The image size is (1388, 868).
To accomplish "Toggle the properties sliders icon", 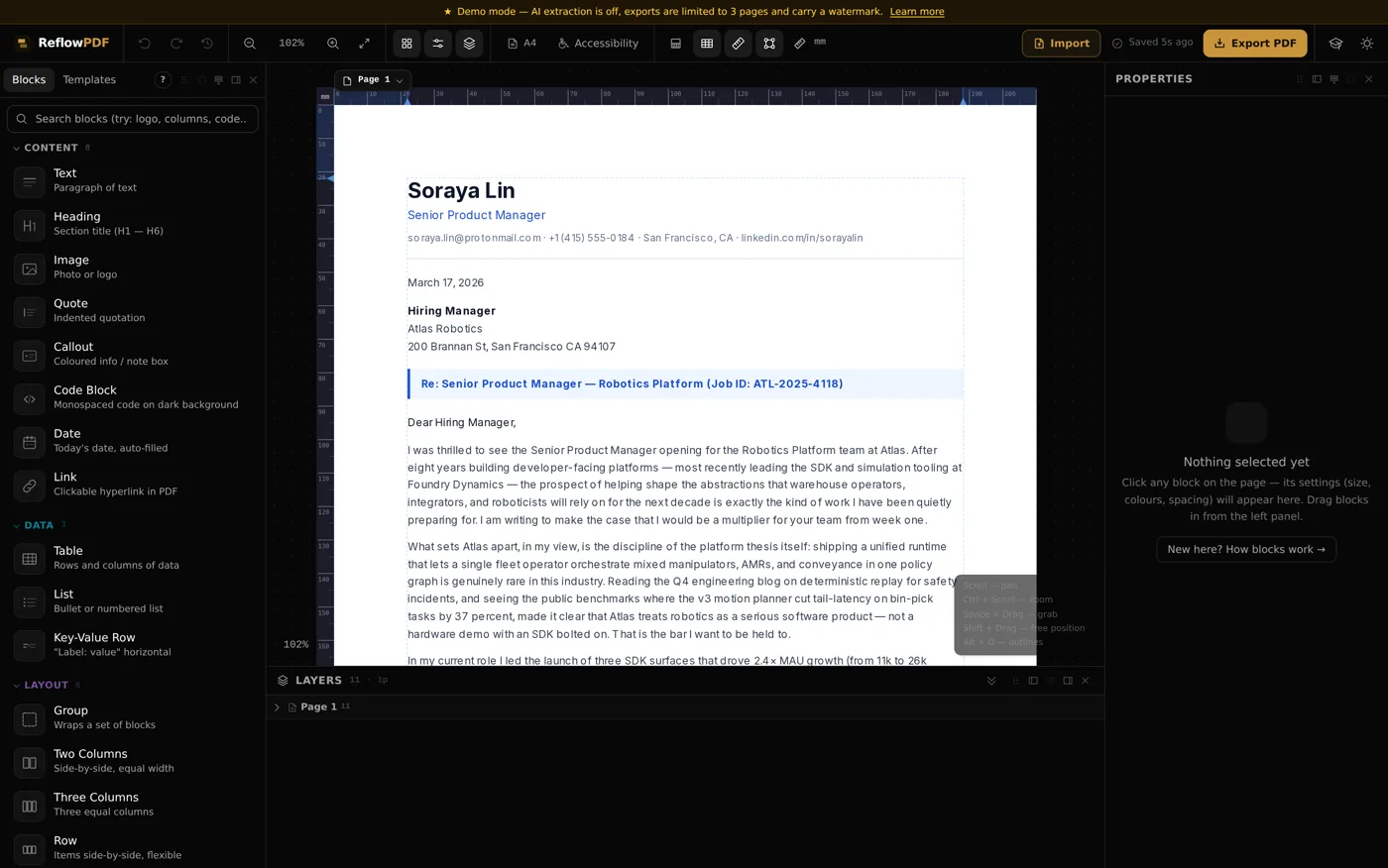I will [437, 44].
